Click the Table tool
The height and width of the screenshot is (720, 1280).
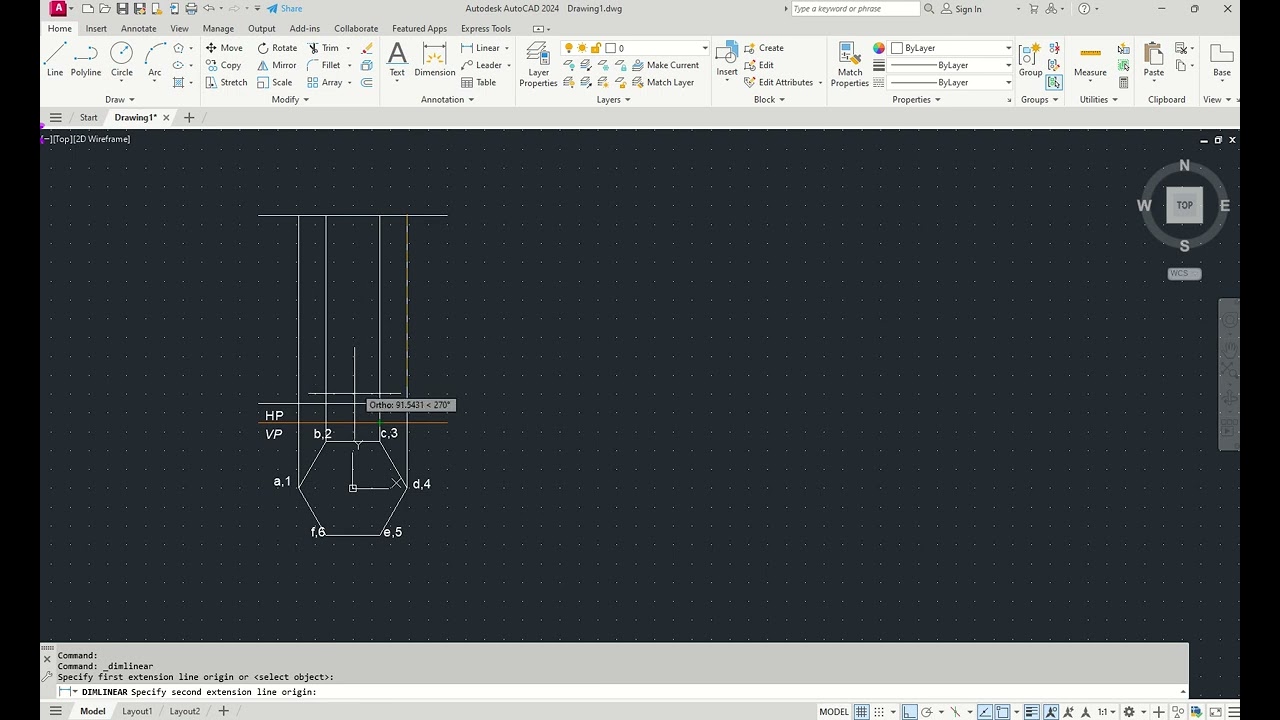[478, 82]
